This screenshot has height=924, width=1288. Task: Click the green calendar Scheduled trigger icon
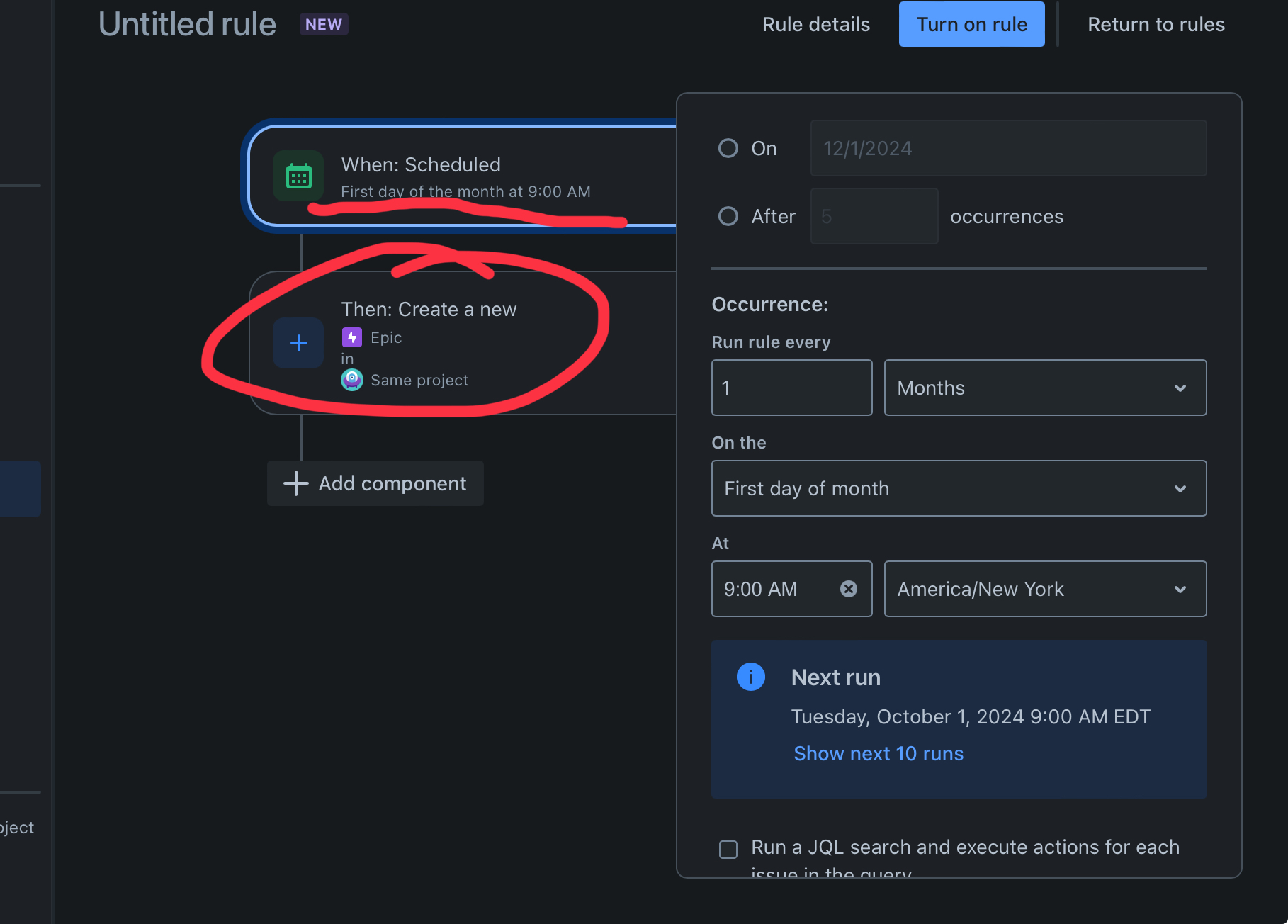click(298, 176)
